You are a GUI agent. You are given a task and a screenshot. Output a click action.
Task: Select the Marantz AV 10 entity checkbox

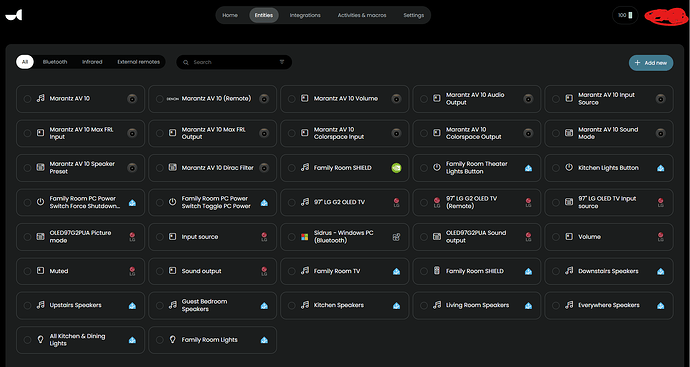27,99
